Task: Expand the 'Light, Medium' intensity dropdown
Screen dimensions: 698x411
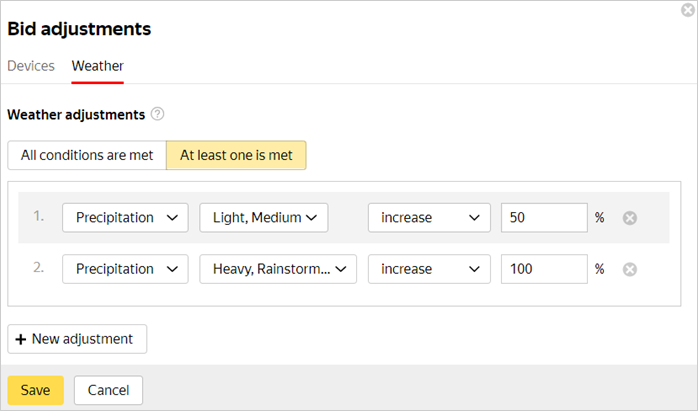Action: tap(264, 217)
